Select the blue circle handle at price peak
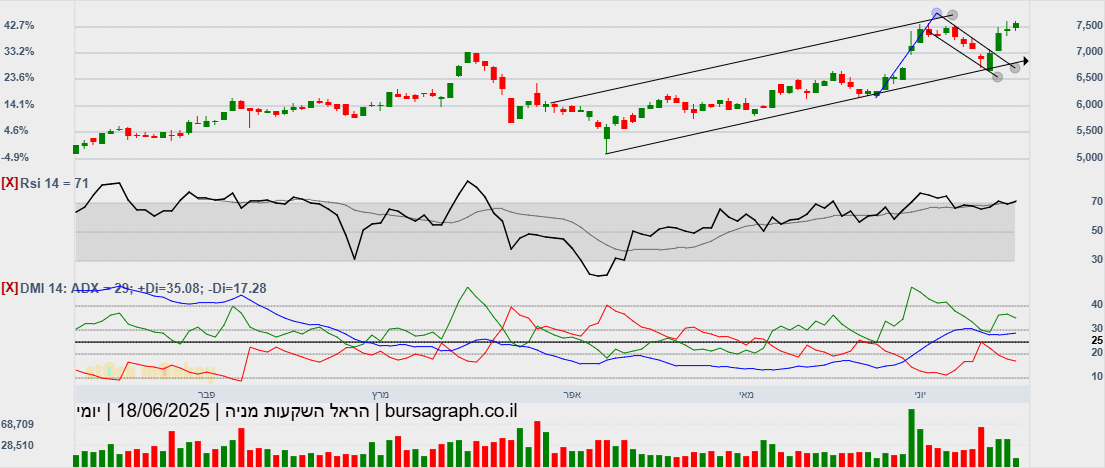The height and width of the screenshot is (468, 1105). click(937, 13)
